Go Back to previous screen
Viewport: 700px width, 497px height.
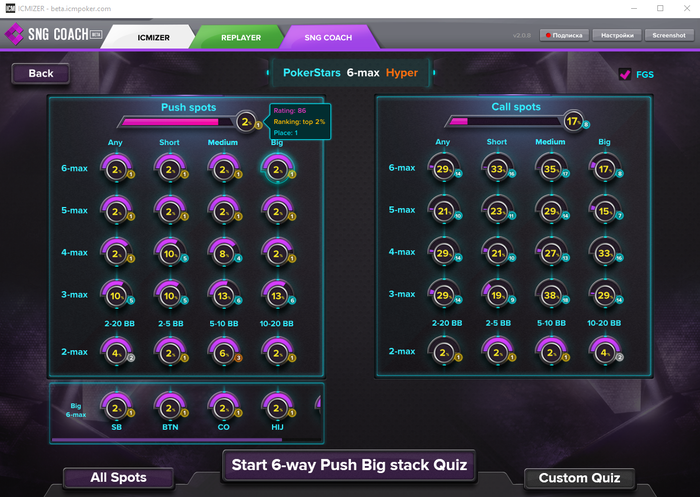(41, 73)
